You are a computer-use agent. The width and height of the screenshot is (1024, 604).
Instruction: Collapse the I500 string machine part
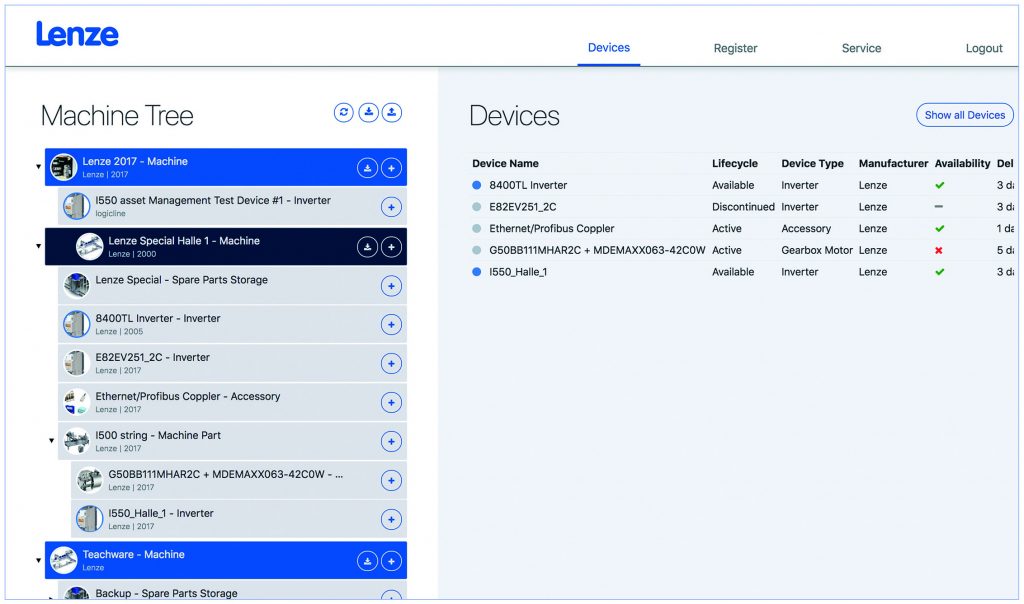(51, 441)
